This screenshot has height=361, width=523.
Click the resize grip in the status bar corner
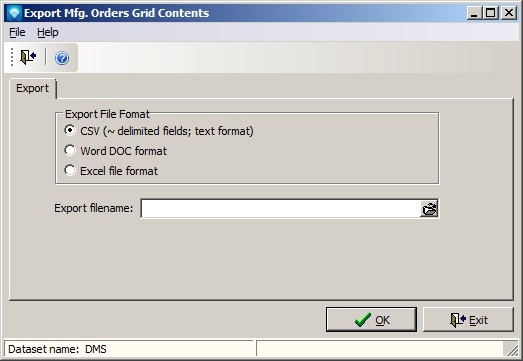coord(512,350)
